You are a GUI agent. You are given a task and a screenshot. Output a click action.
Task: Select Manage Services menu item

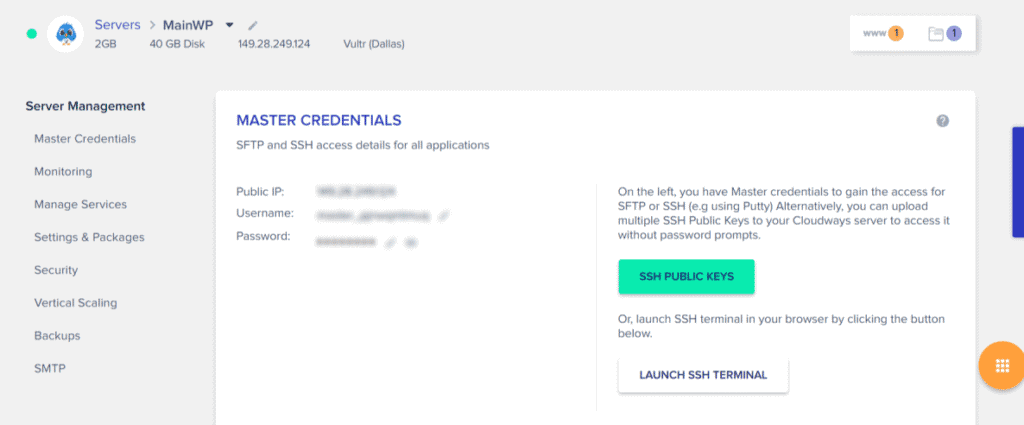click(80, 204)
